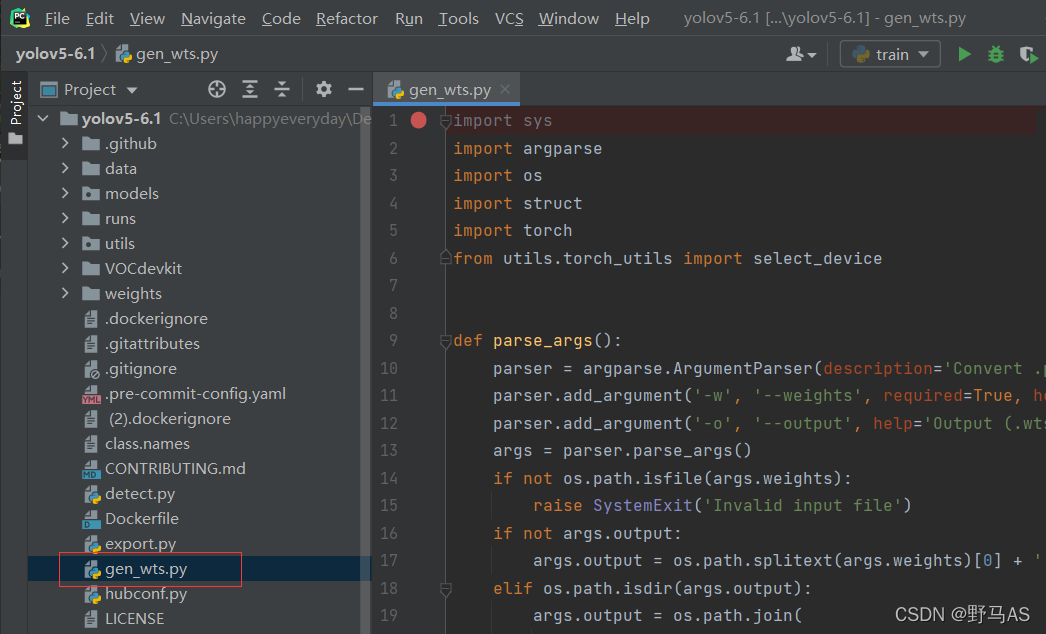Fold the parse_args function at line 9
This screenshot has height=634, width=1046.
446,341
